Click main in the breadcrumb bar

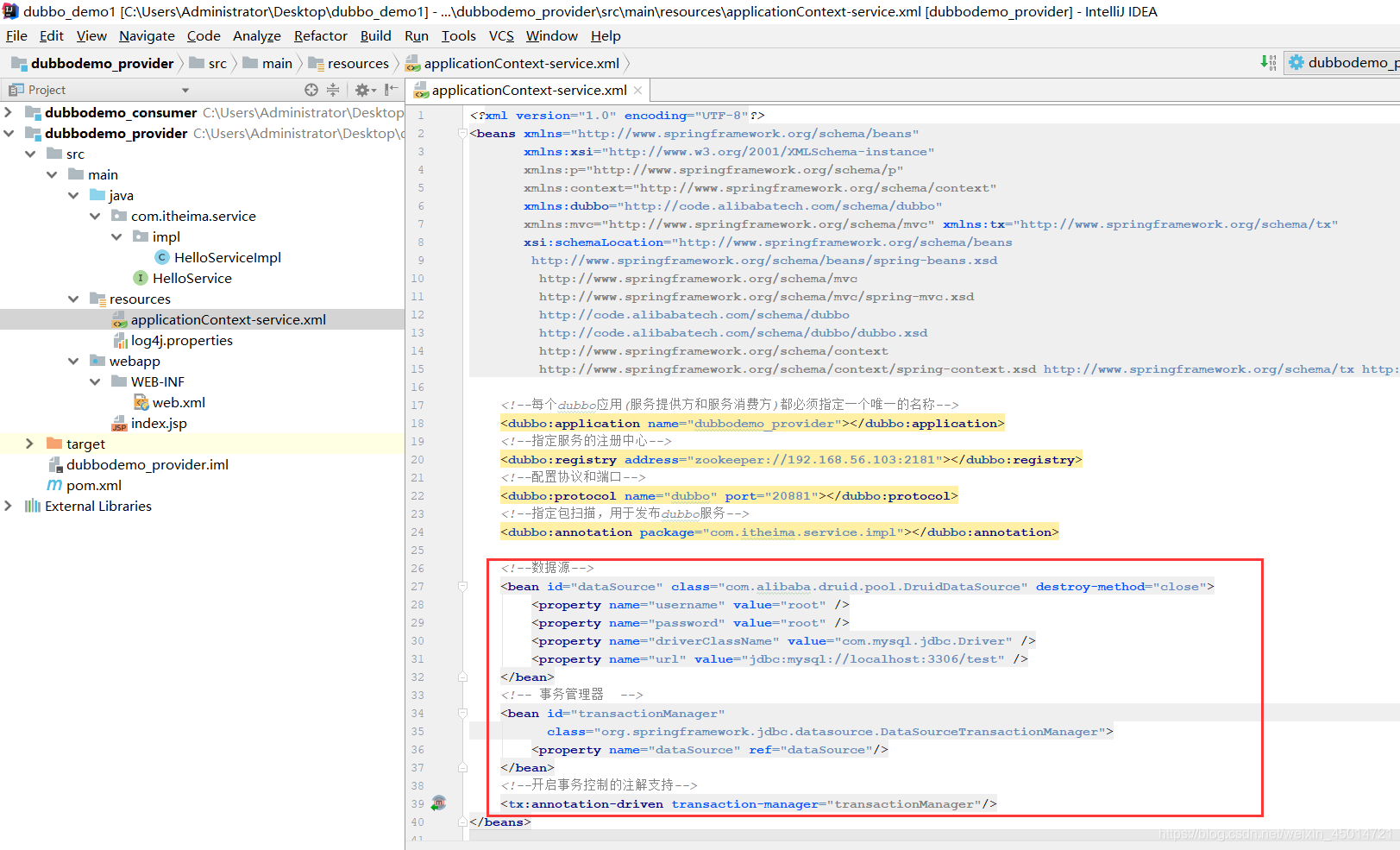[267, 63]
